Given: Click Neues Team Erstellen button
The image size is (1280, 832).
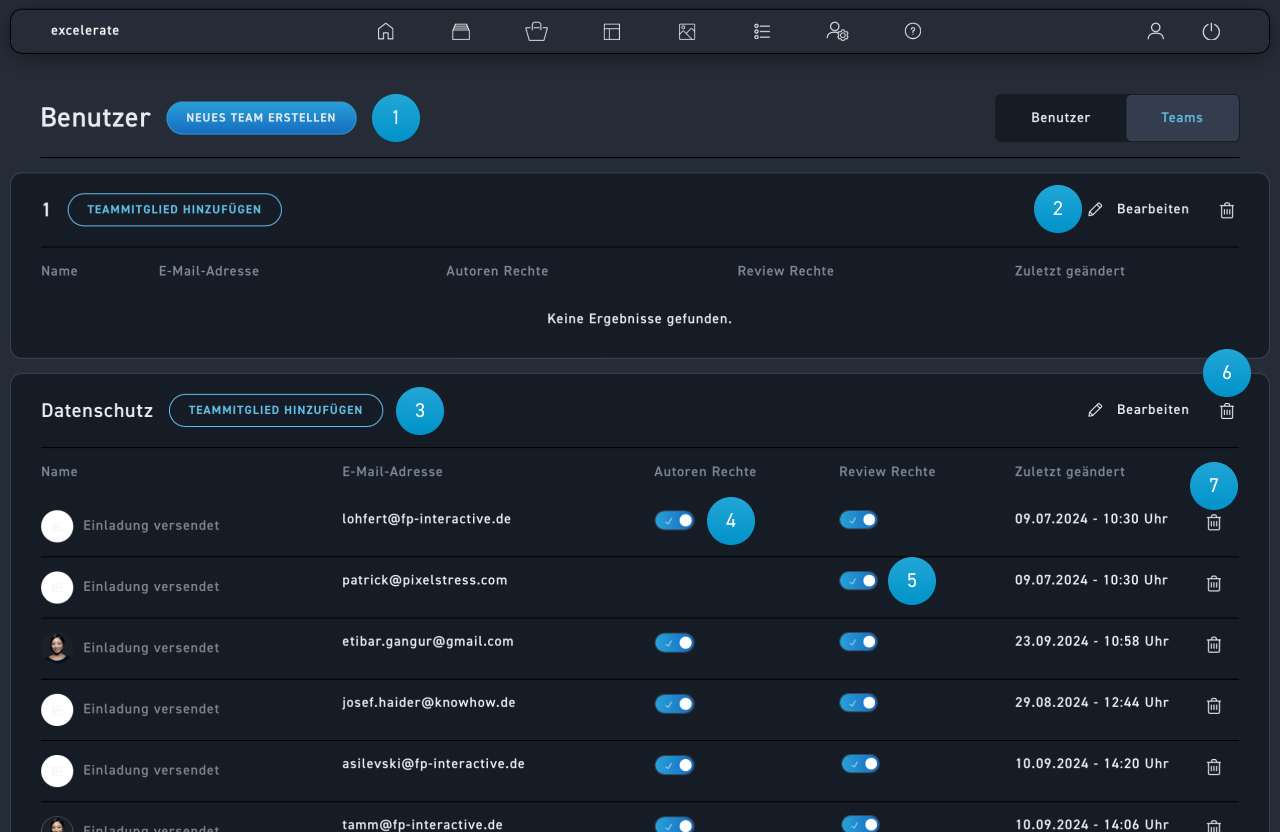Looking at the screenshot, I should 261,118.
